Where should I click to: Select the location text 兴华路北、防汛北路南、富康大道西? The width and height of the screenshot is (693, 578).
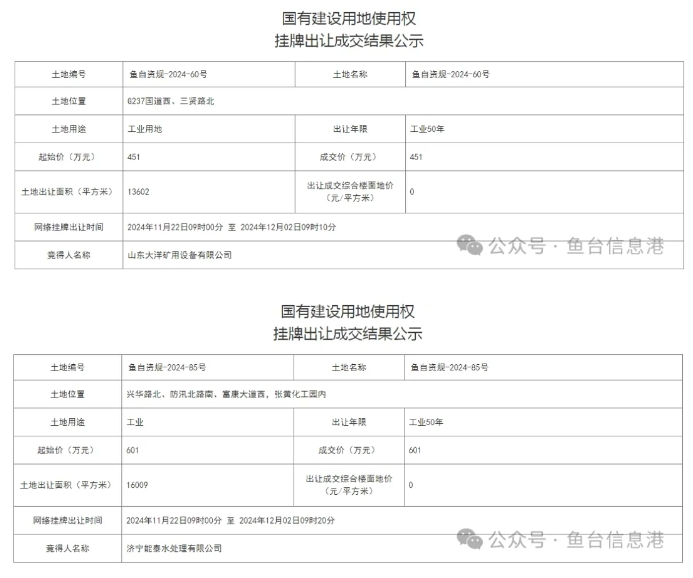point(197,394)
